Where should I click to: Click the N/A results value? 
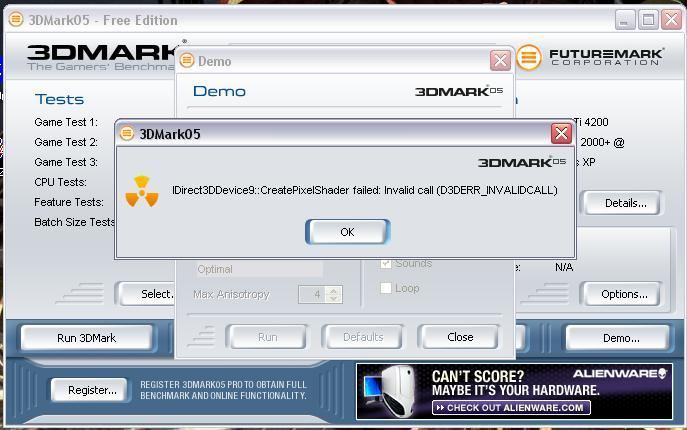click(x=564, y=267)
